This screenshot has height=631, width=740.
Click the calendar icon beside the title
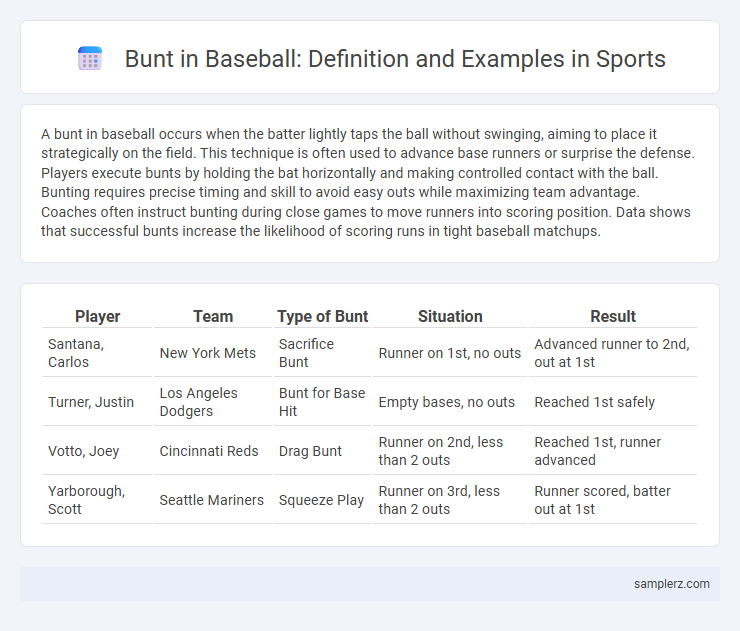[x=90, y=59]
